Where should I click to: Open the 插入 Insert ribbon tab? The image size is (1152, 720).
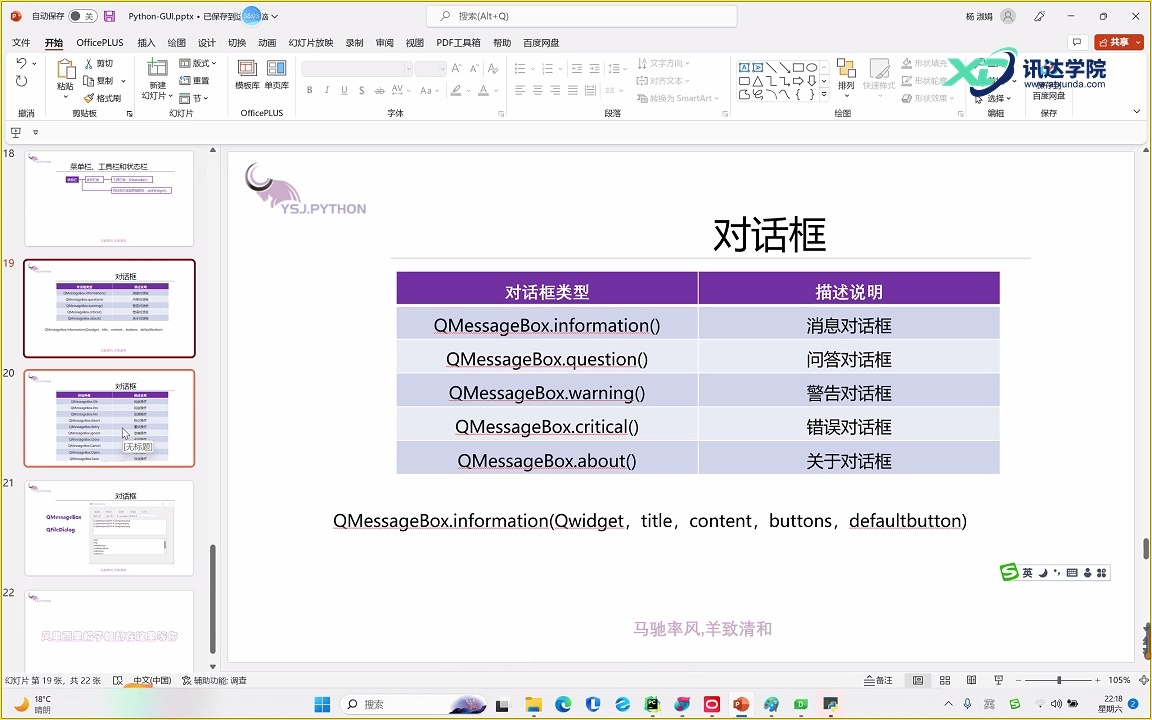click(x=146, y=43)
